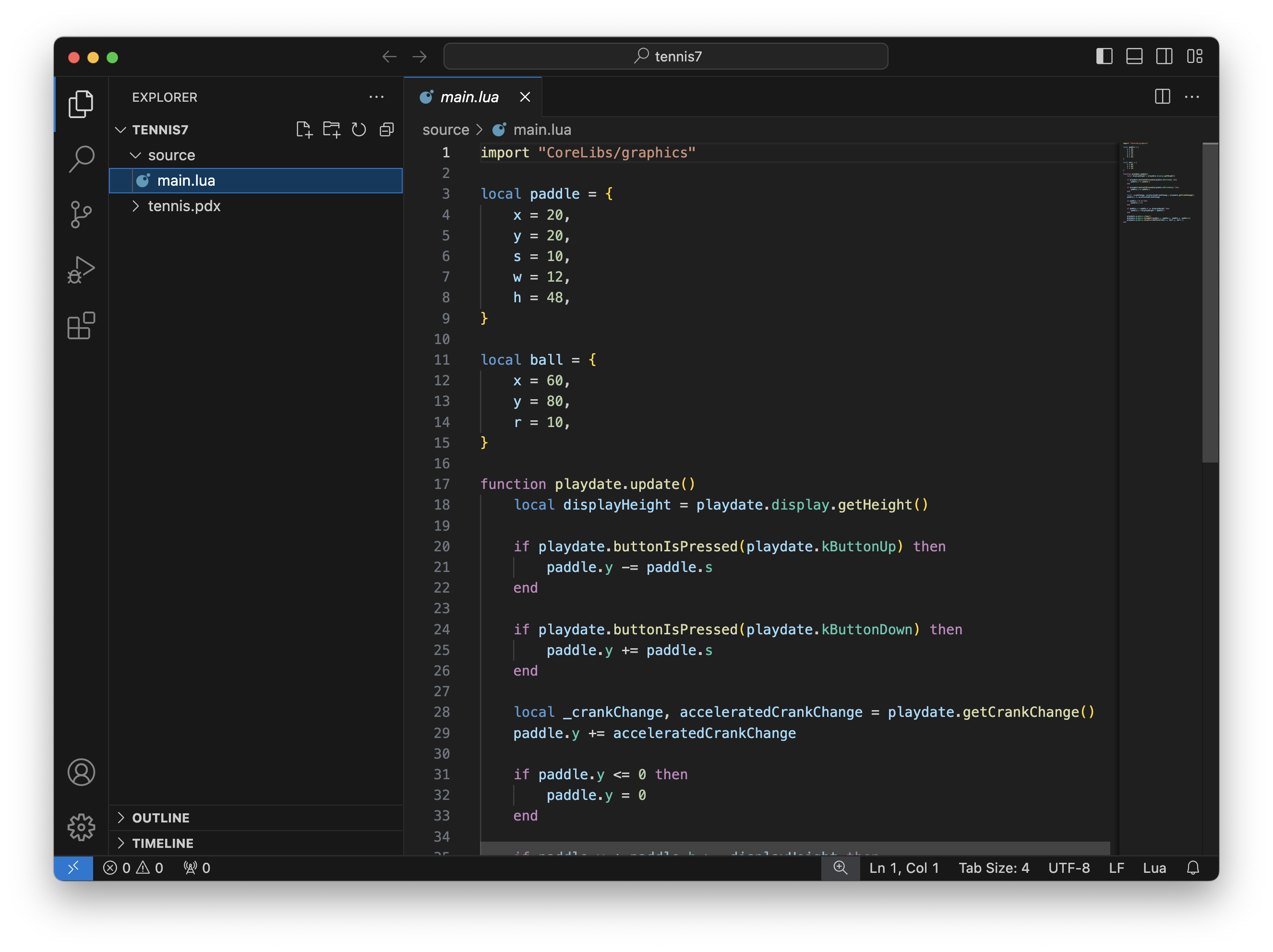Expand the TIMELINE section

pos(255,843)
